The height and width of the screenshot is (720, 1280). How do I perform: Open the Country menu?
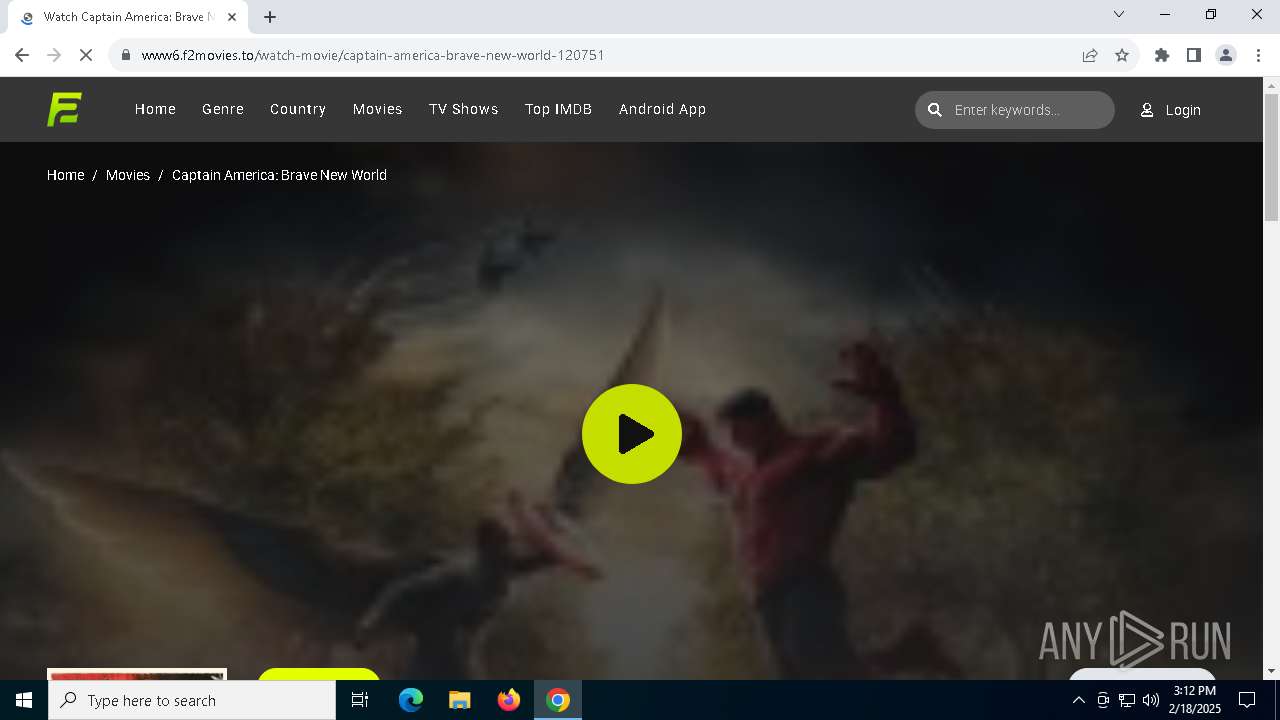[x=298, y=109]
